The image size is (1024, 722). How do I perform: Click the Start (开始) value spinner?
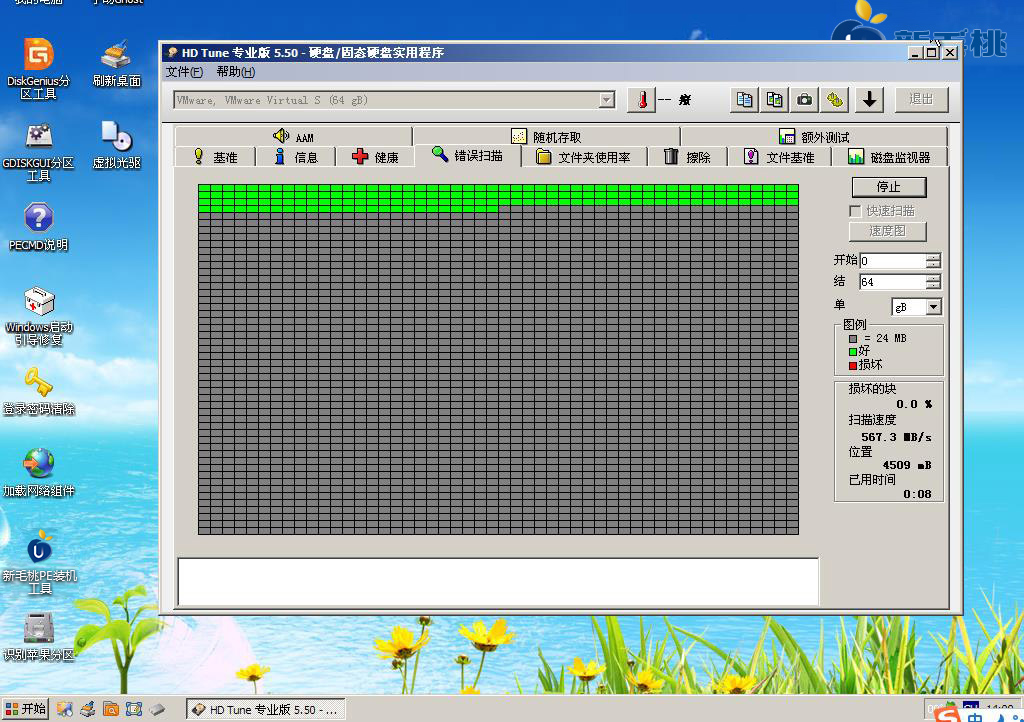(933, 261)
